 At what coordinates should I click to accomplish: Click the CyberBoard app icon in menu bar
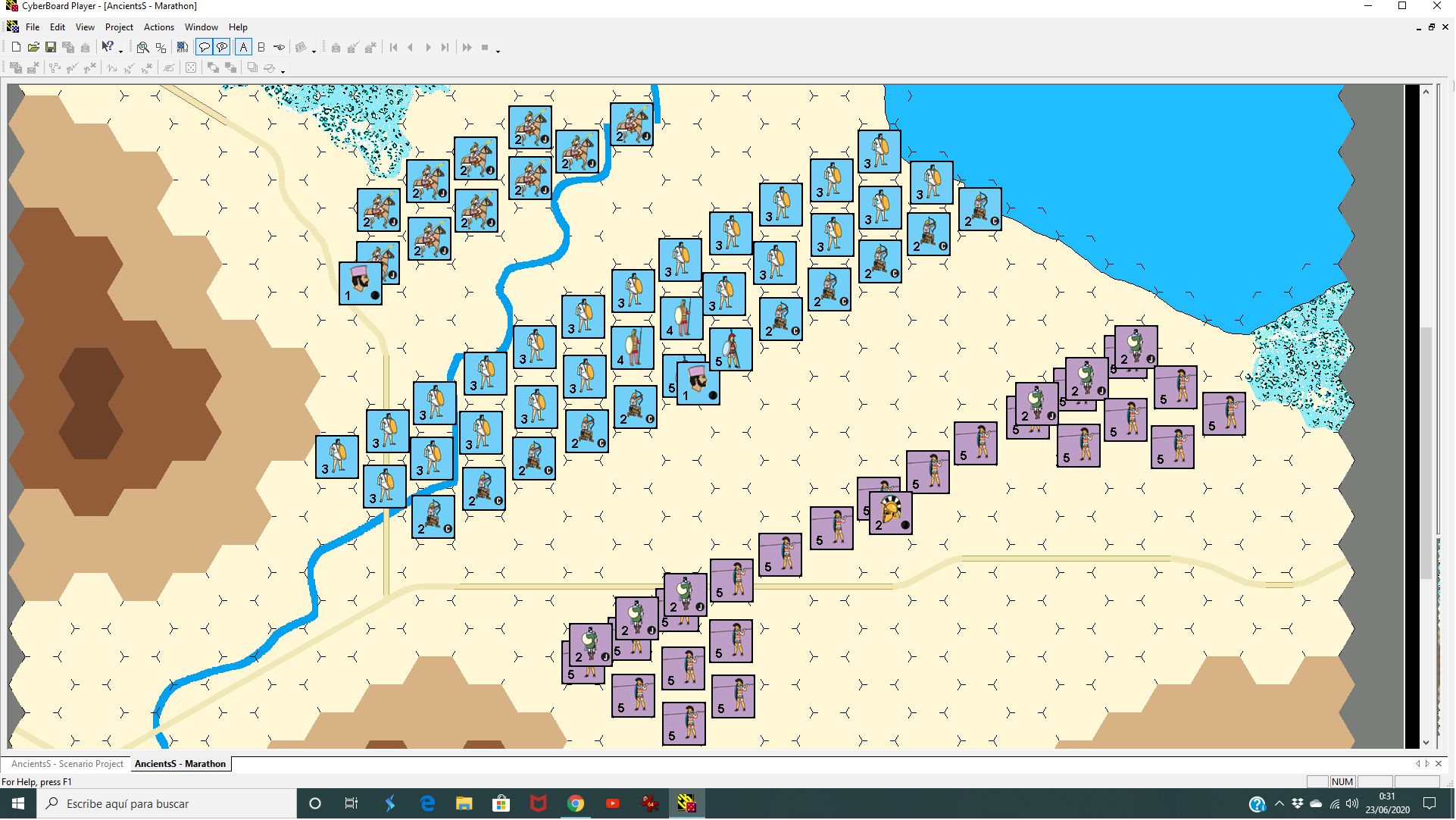click(13, 27)
